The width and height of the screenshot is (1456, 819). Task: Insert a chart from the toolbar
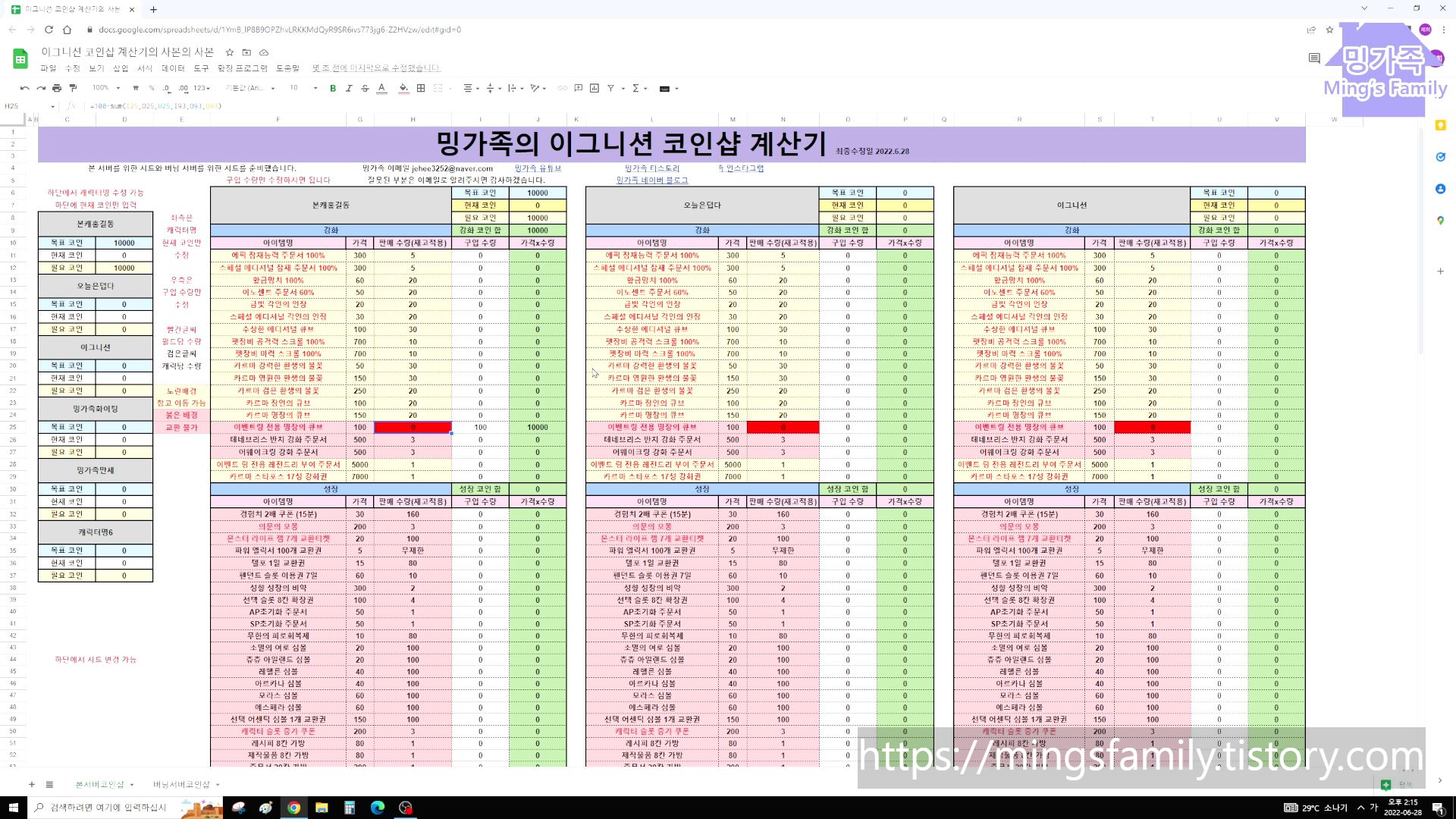pos(595,88)
